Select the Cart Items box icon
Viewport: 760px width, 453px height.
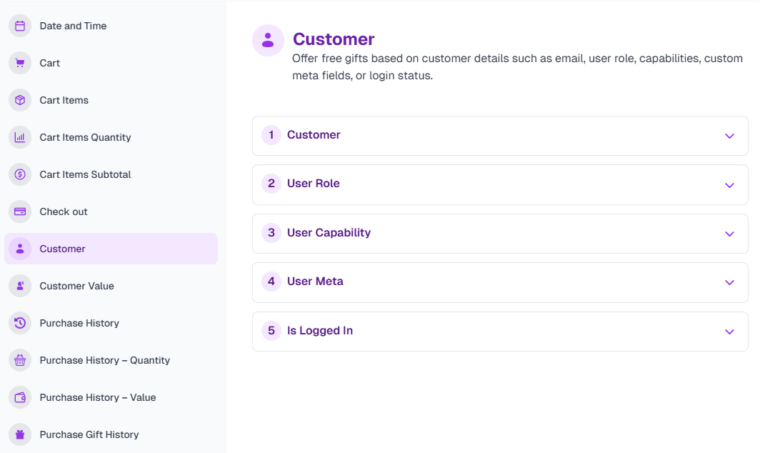pos(20,100)
